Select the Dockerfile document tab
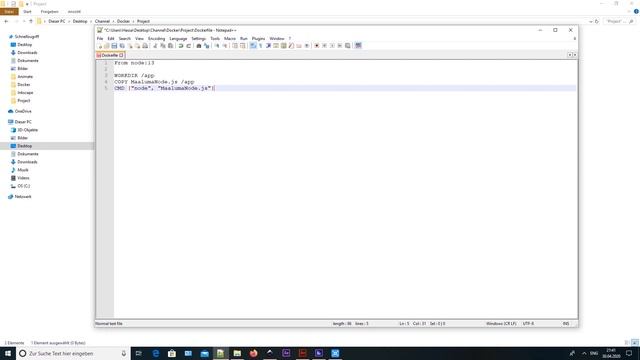 click(x=109, y=55)
